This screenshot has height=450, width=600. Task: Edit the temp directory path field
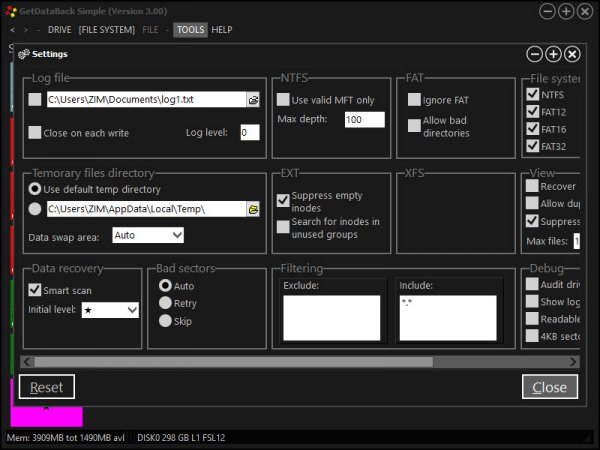pyautogui.click(x=147, y=209)
